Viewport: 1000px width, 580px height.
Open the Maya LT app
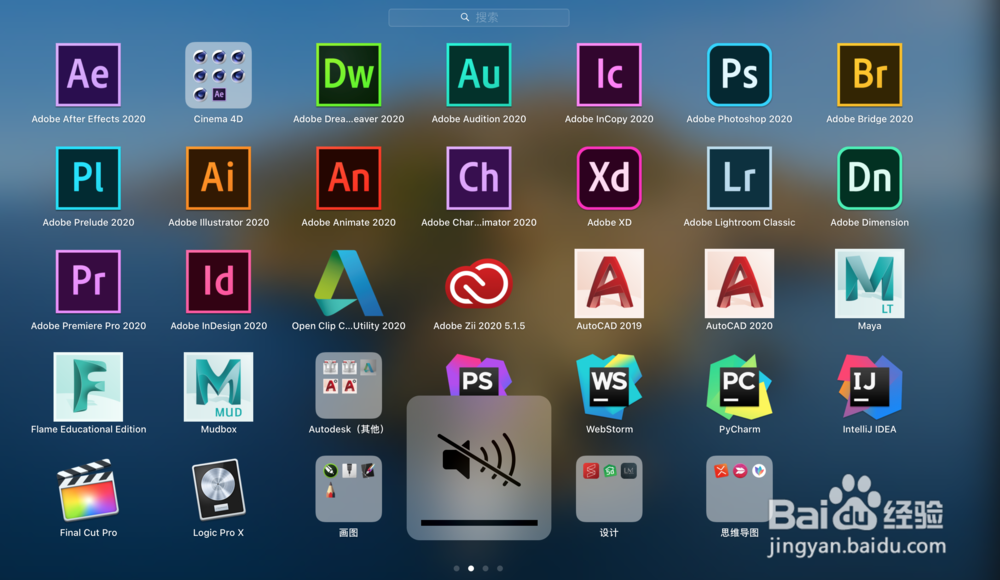pyautogui.click(x=869, y=283)
